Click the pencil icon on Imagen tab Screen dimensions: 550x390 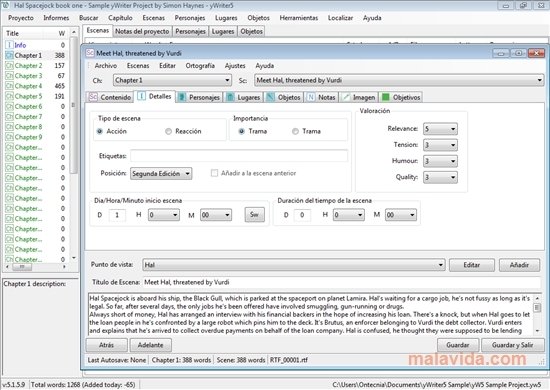346,97
